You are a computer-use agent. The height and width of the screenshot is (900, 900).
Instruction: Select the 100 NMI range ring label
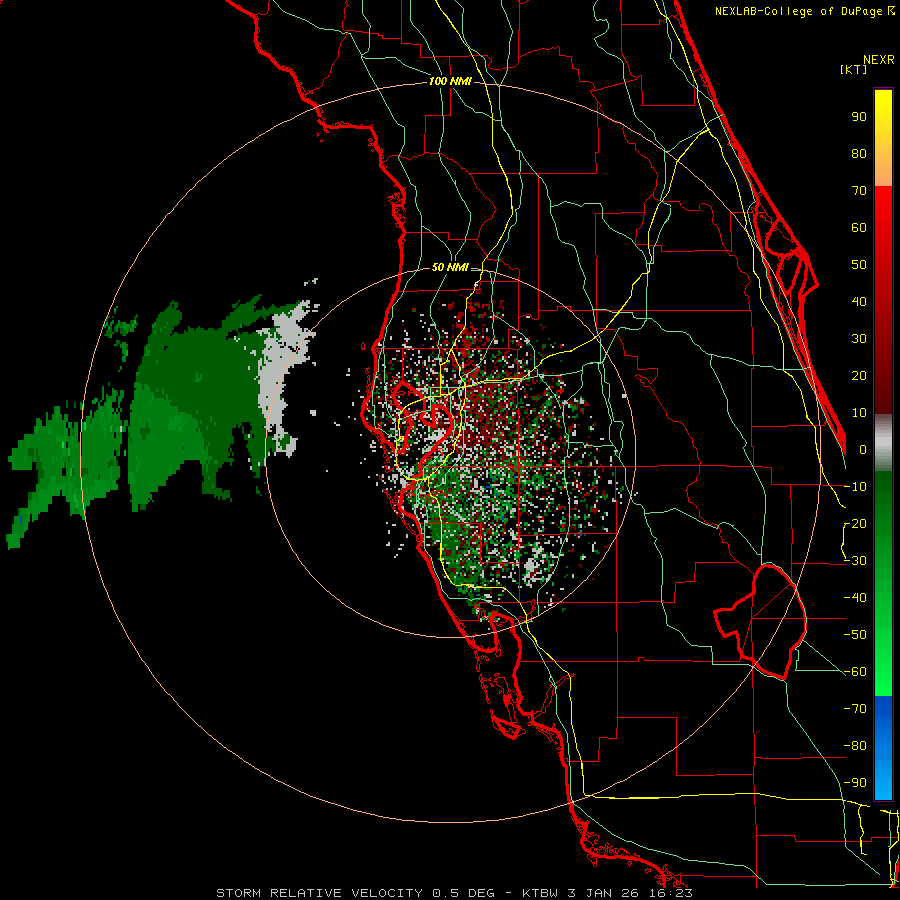pos(450,81)
